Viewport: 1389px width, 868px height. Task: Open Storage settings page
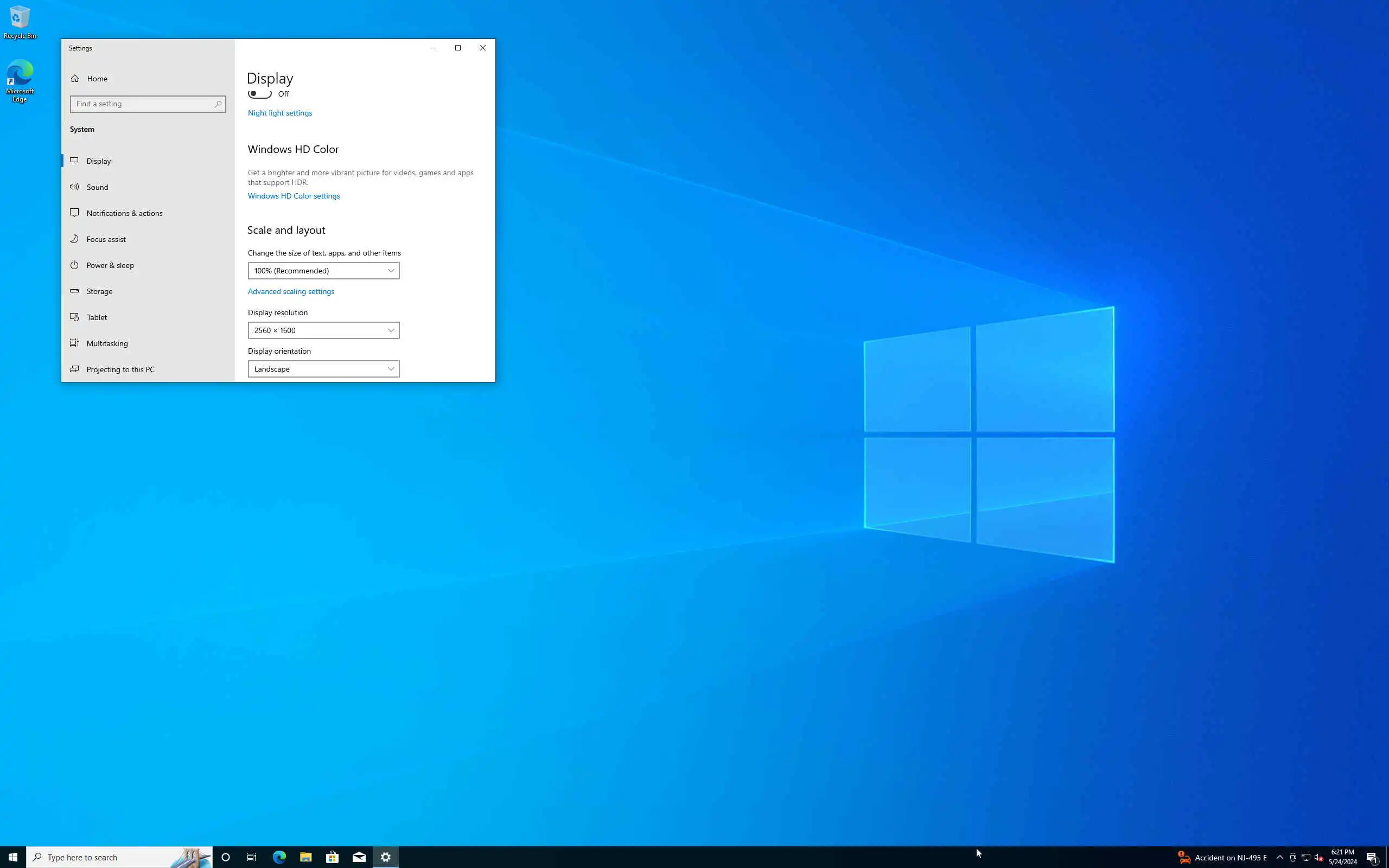(x=99, y=292)
